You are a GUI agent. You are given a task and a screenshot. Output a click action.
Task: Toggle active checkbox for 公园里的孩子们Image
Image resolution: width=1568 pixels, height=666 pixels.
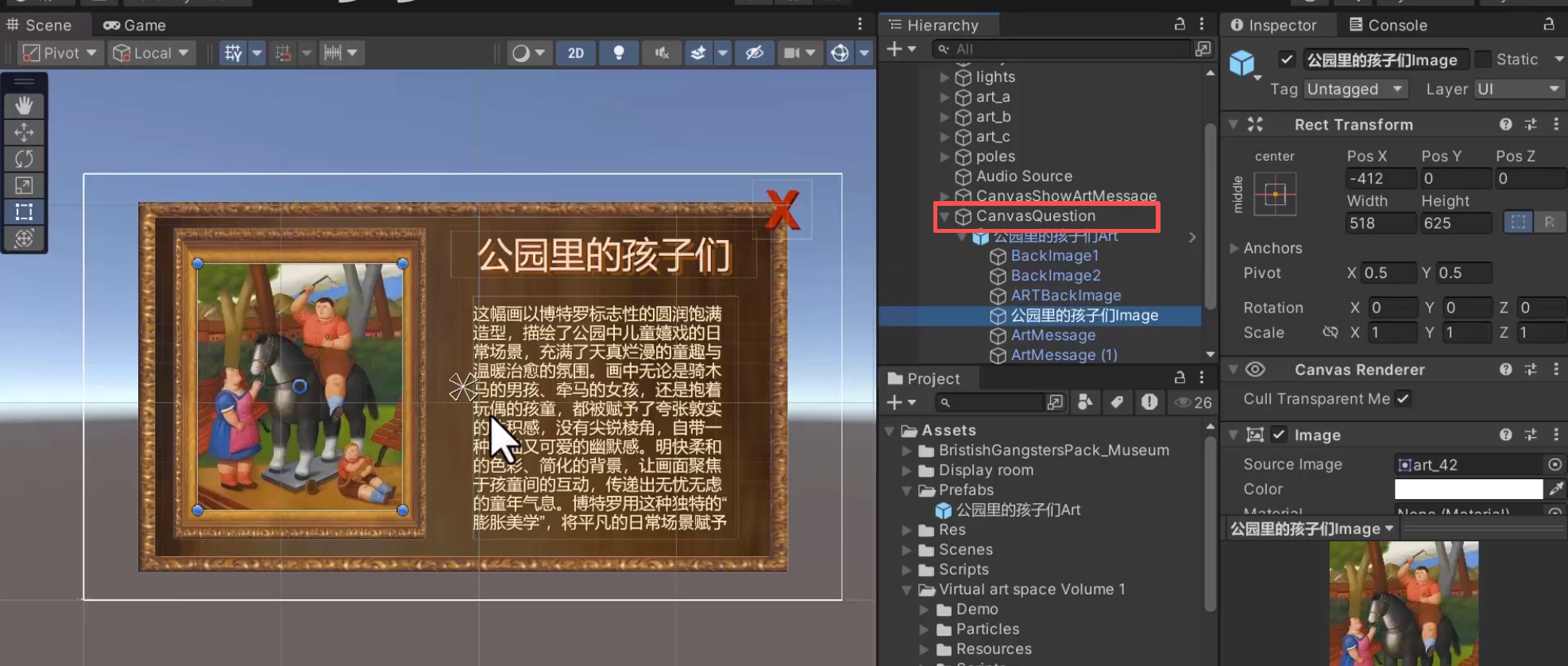pyautogui.click(x=1287, y=60)
